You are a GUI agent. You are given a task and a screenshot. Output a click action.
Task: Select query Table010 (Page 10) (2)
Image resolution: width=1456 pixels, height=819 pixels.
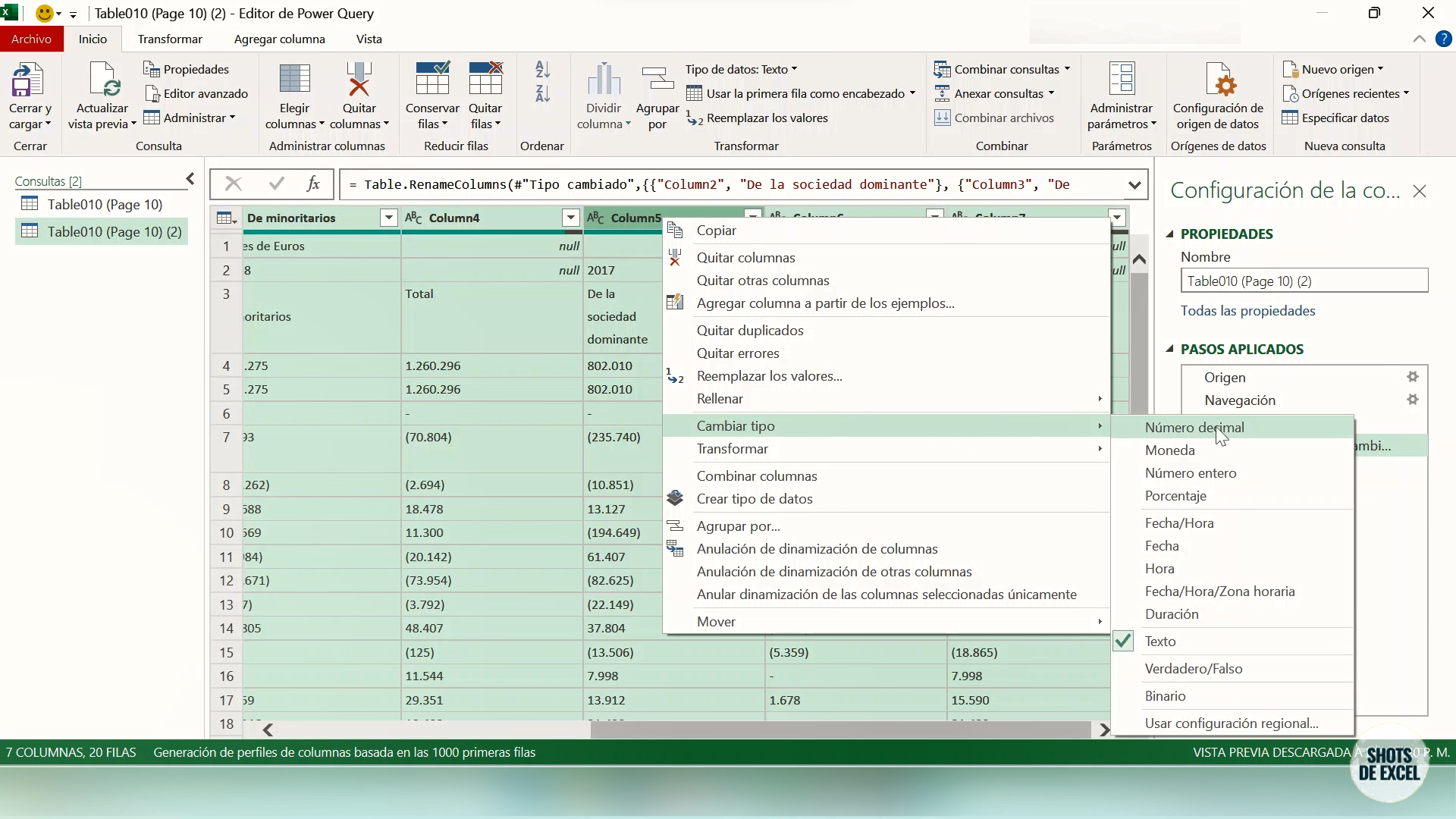(x=102, y=231)
